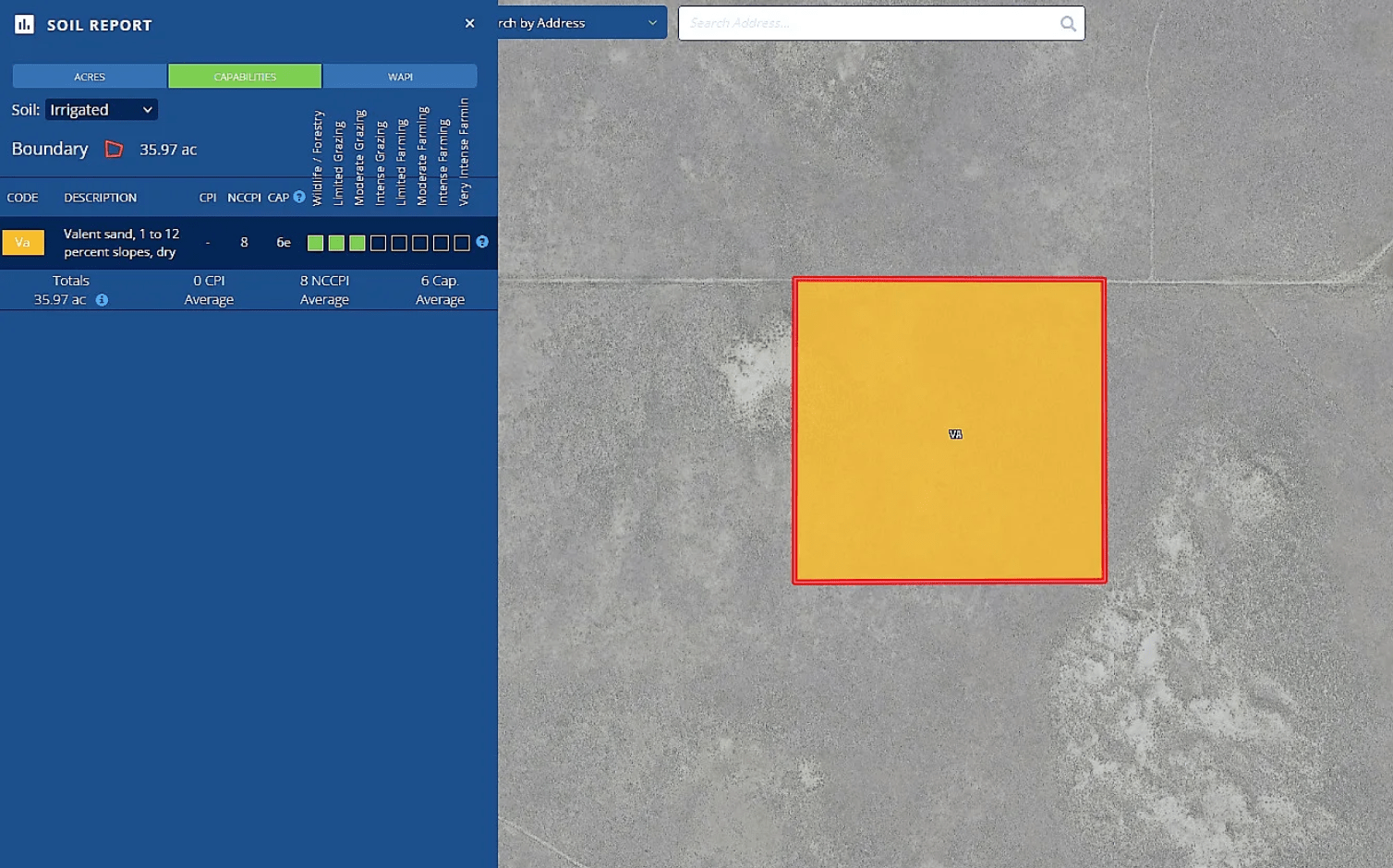
Task: Toggle the Wildlife / Forestry capability square
Action: (314, 242)
